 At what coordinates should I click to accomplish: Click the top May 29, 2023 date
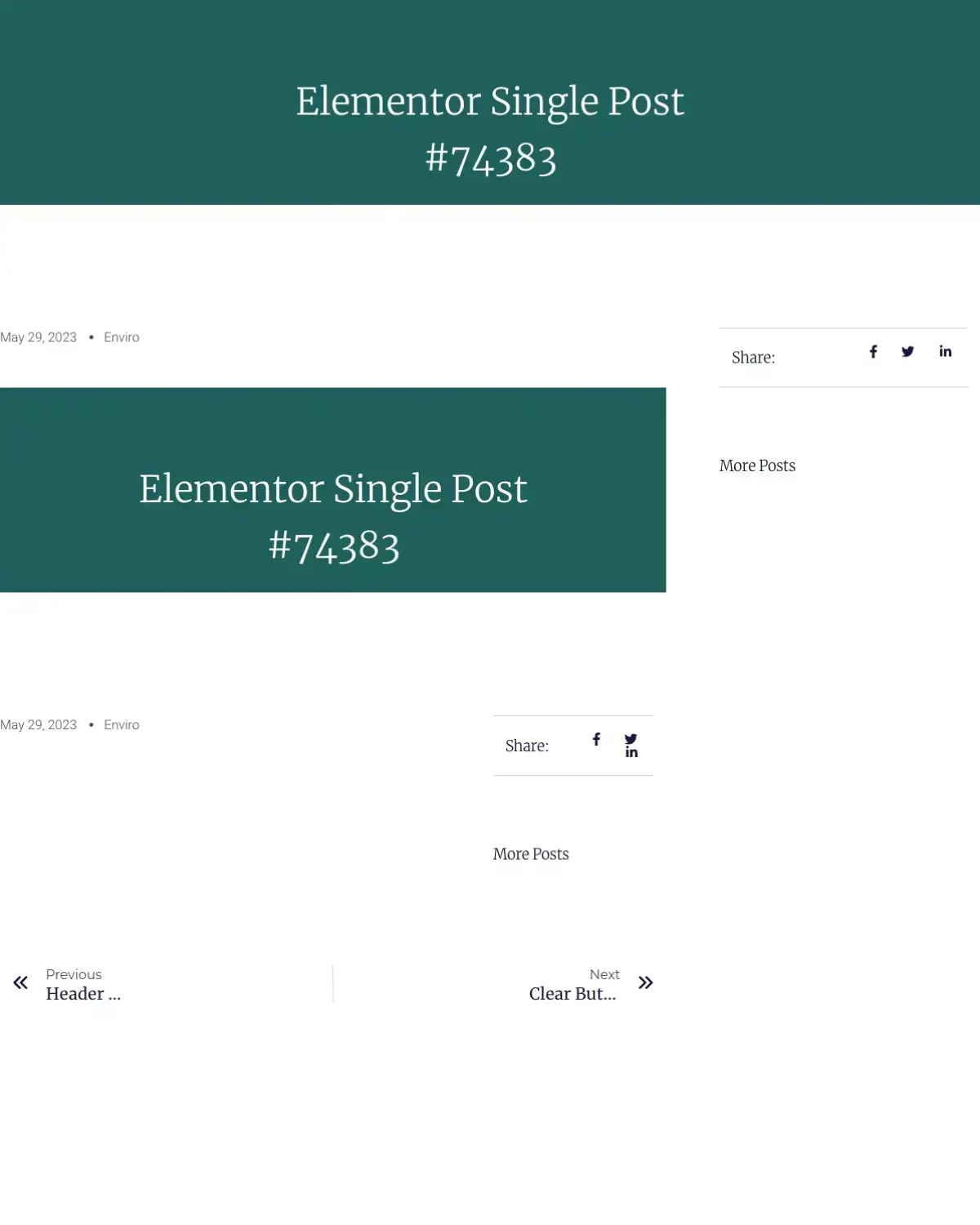(38, 337)
